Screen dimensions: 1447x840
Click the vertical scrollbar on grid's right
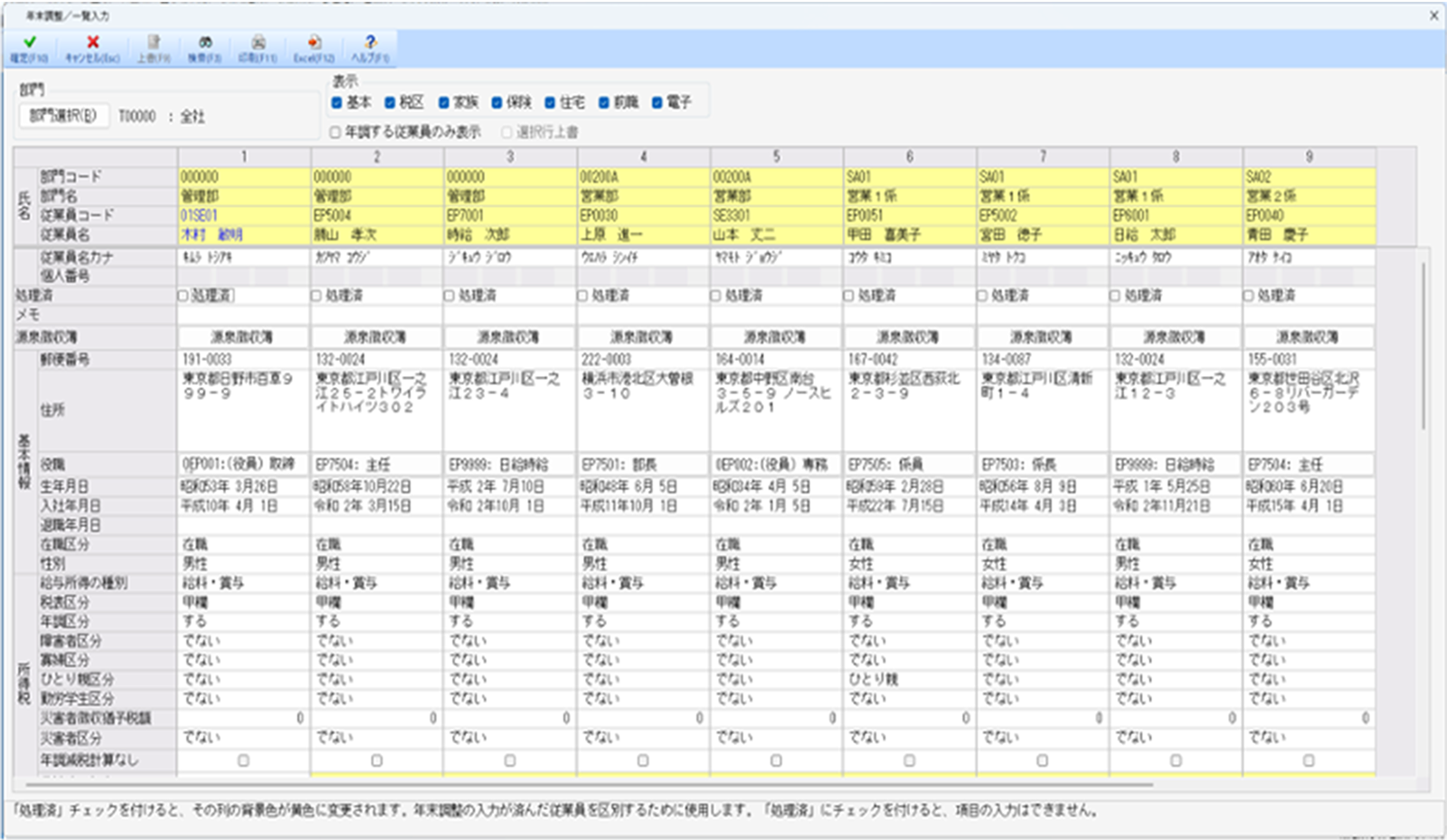(1423, 344)
